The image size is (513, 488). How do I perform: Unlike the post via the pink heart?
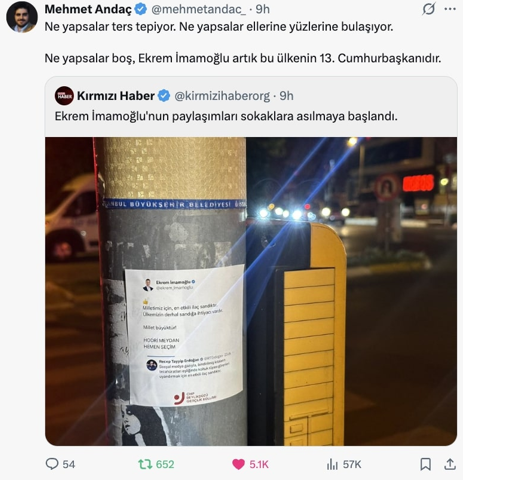238,464
